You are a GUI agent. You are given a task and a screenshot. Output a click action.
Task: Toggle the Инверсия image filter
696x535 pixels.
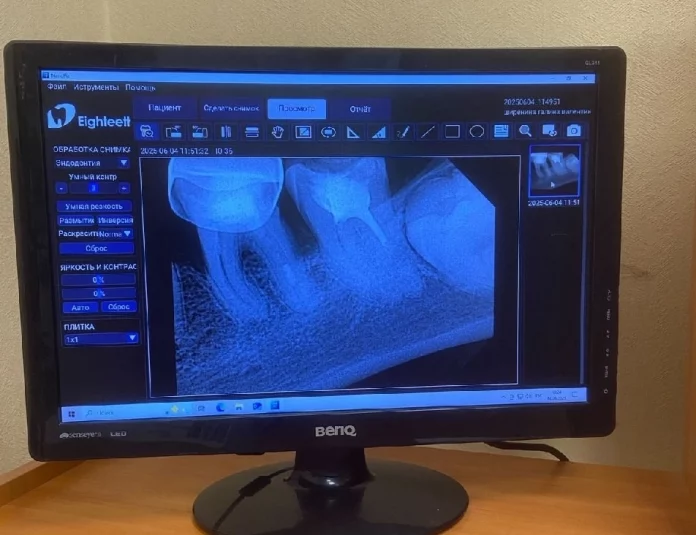coord(116,220)
